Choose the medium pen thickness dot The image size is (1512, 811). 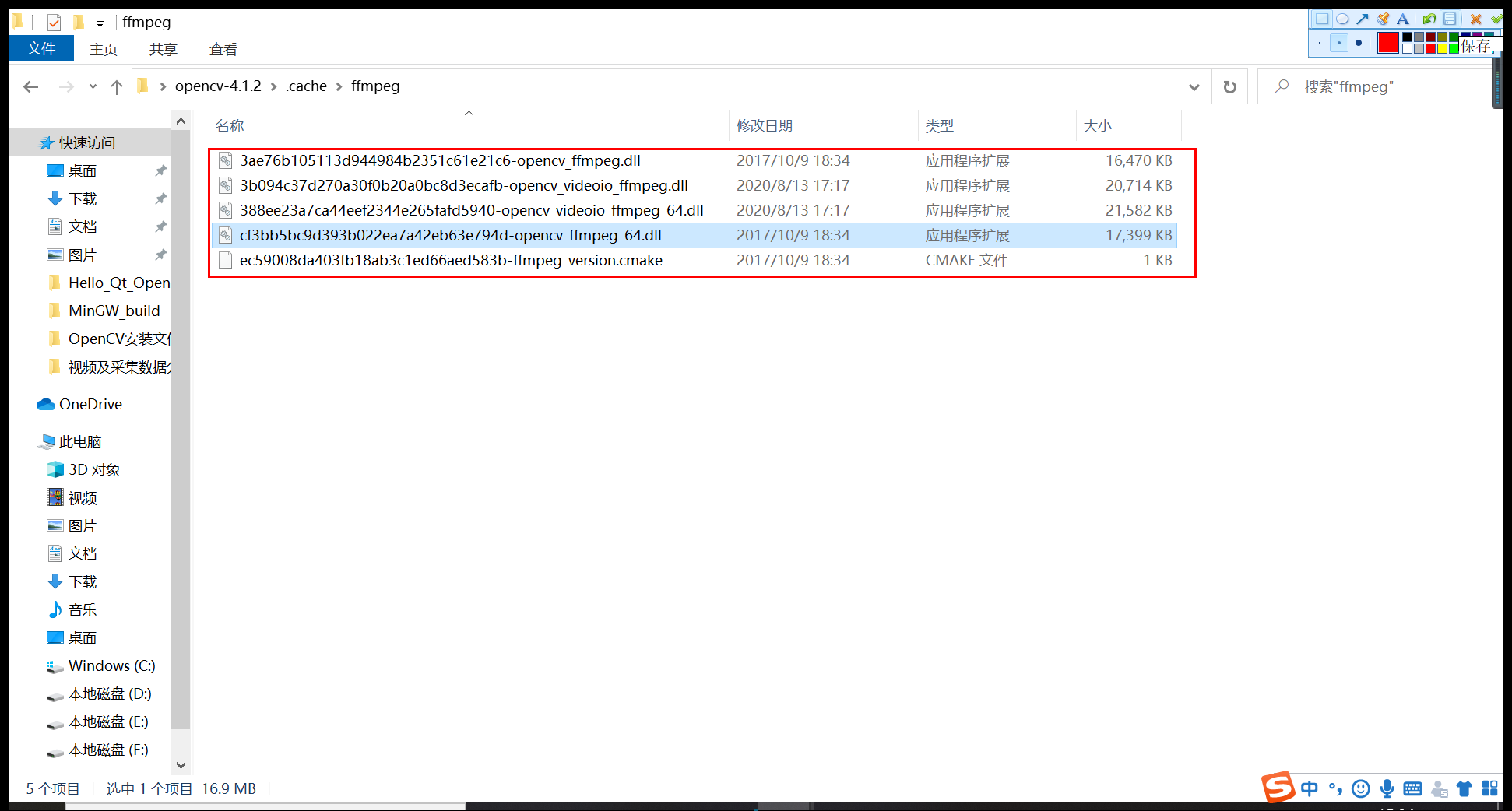[1339, 43]
